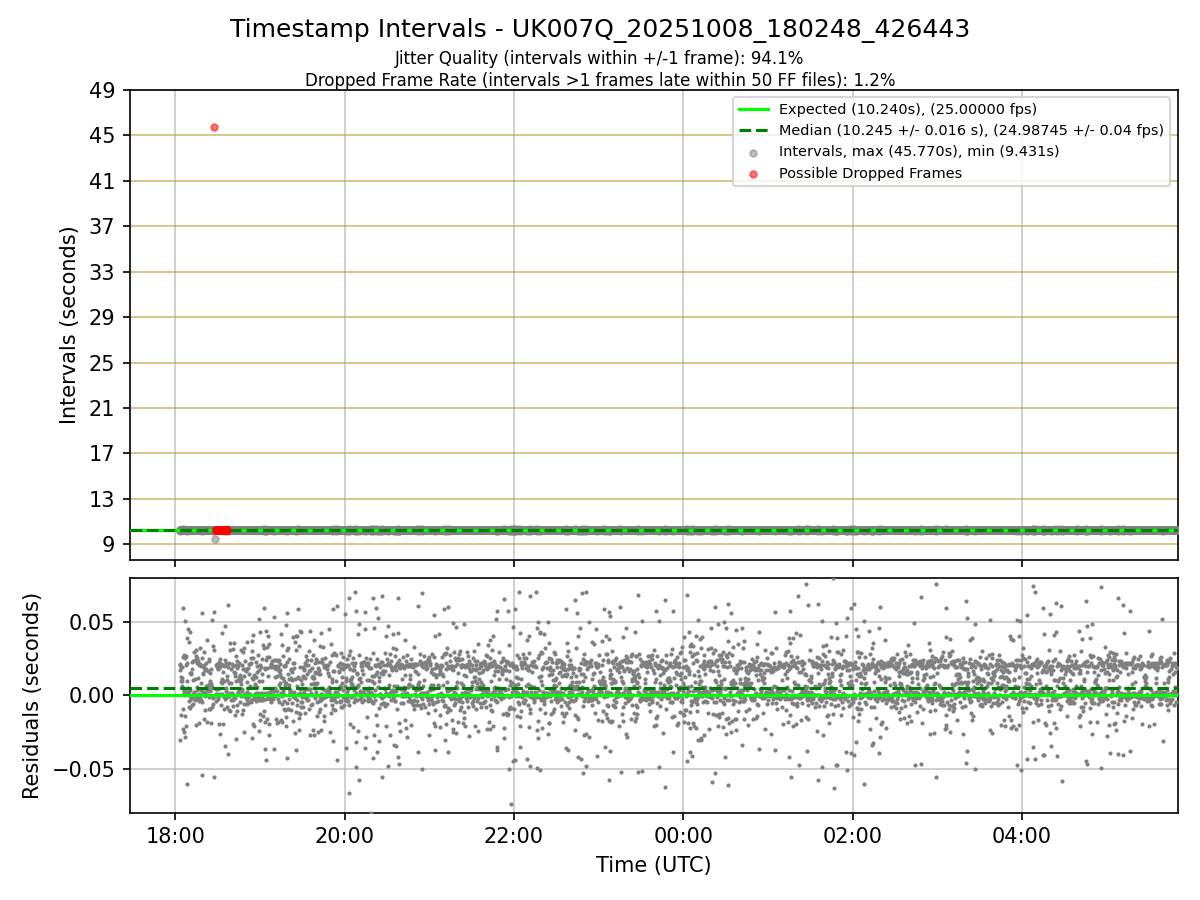Screen dimensions: 1200x900
Task: Click the red outlier point near 45 seconds
Action: point(214,127)
